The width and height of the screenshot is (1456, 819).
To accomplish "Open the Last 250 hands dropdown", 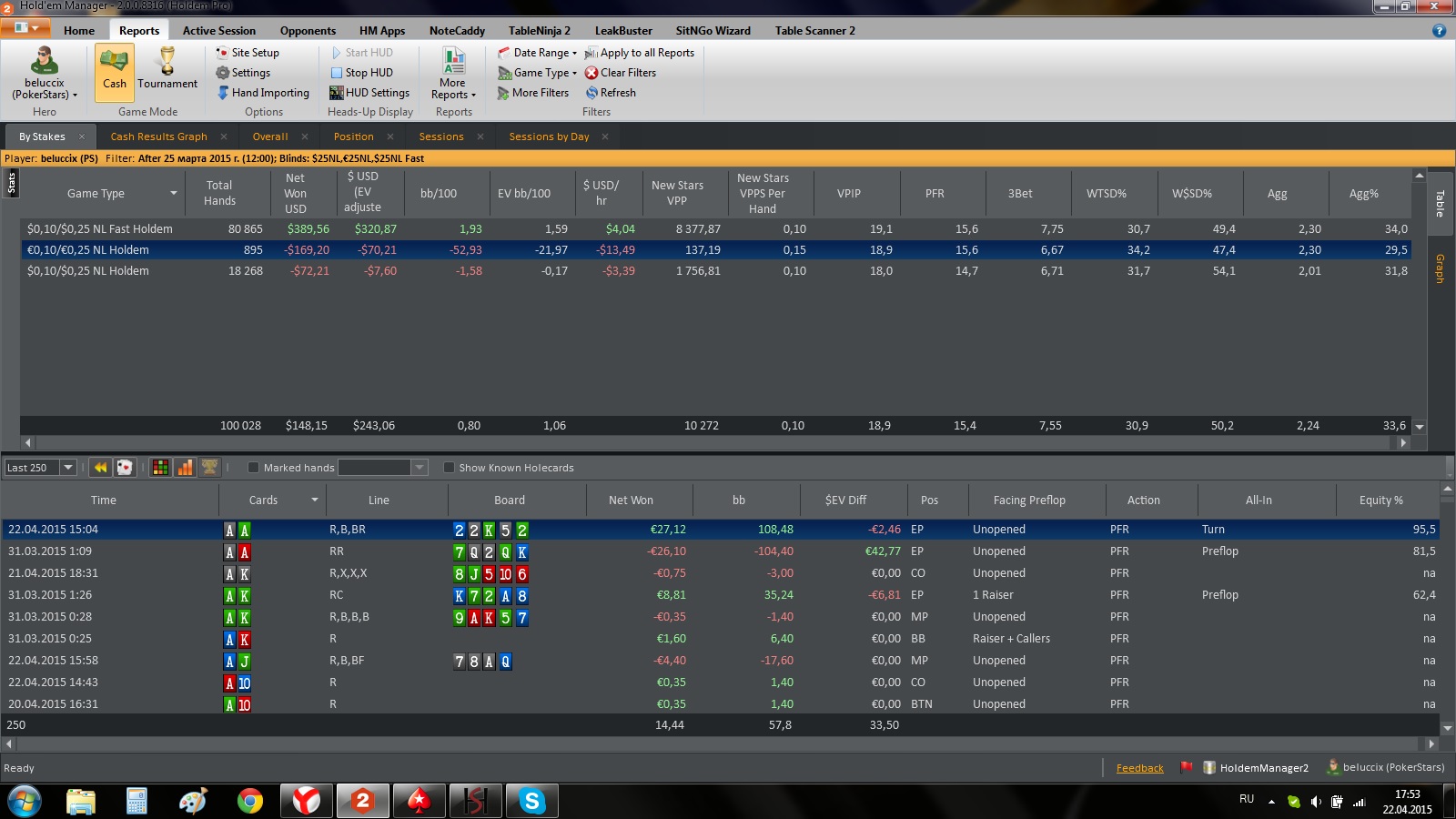I will pos(67,468).
